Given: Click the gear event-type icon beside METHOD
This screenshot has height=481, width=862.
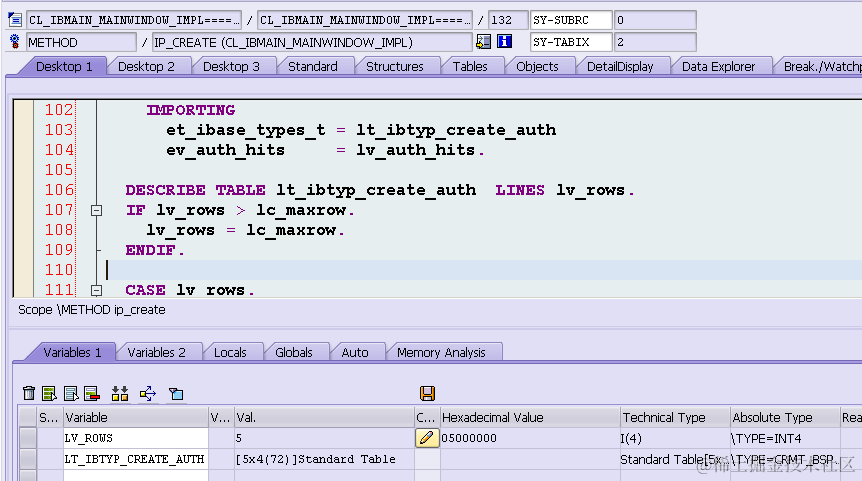Looking at the screenshot, I should click(15, 41).
